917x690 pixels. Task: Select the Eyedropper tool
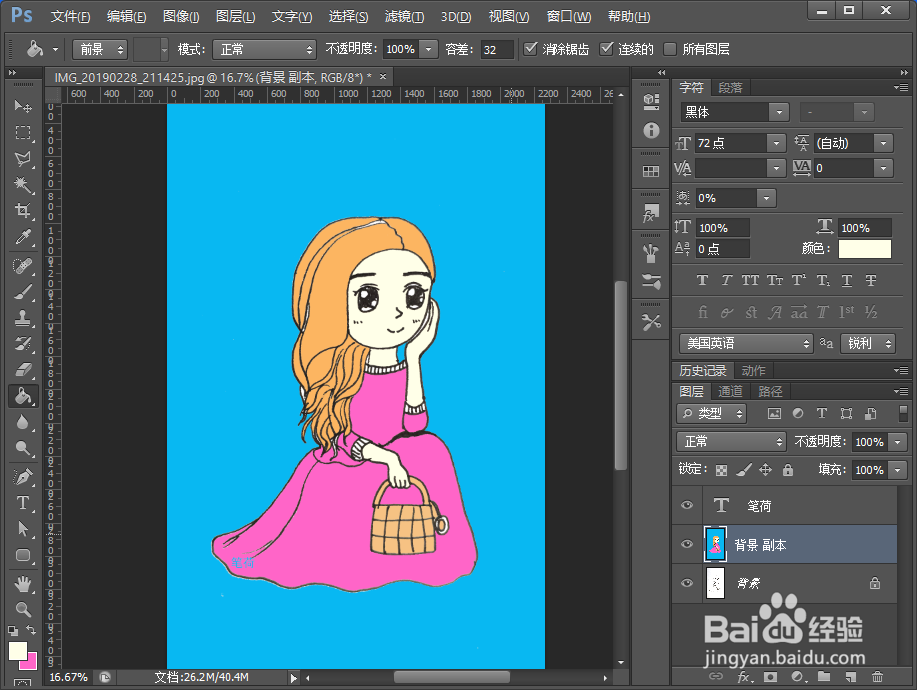[23, 237]
